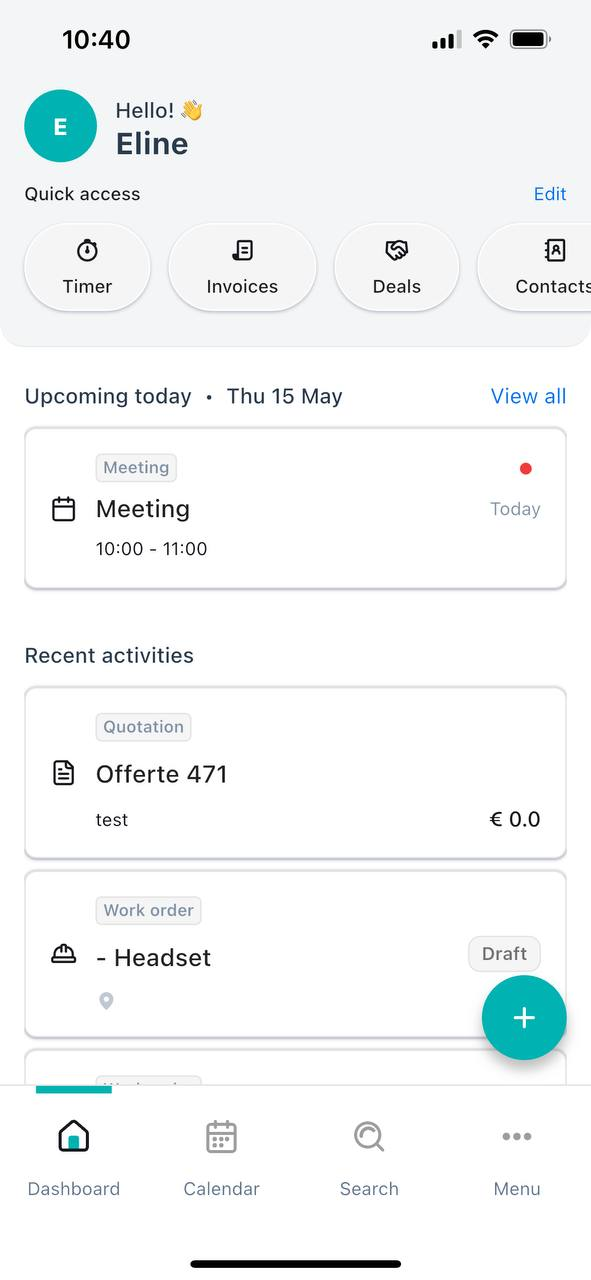This screenshot has width=591, height=1280.
Task: Tap the red dot on Meeting card
Action: pos(526,468)
